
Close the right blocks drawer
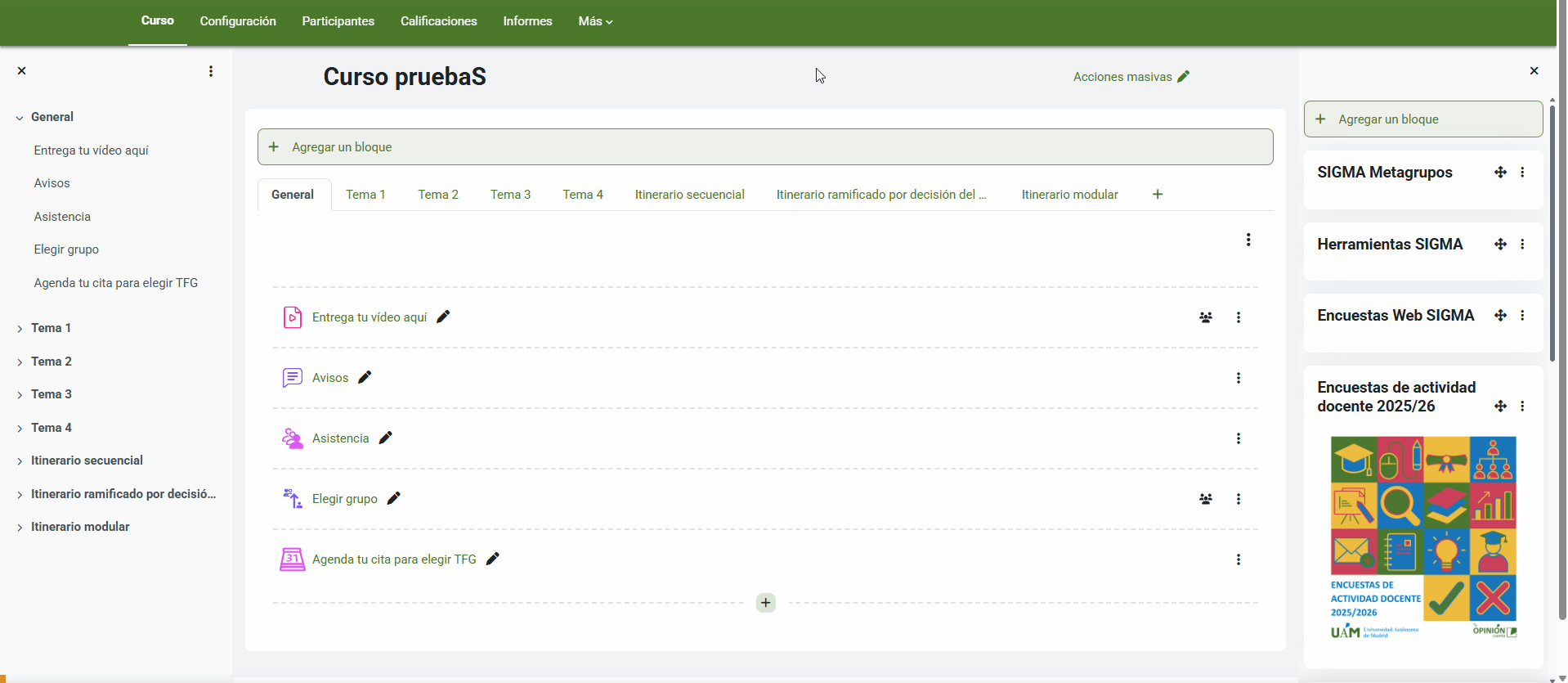(x=1534, y=71)
